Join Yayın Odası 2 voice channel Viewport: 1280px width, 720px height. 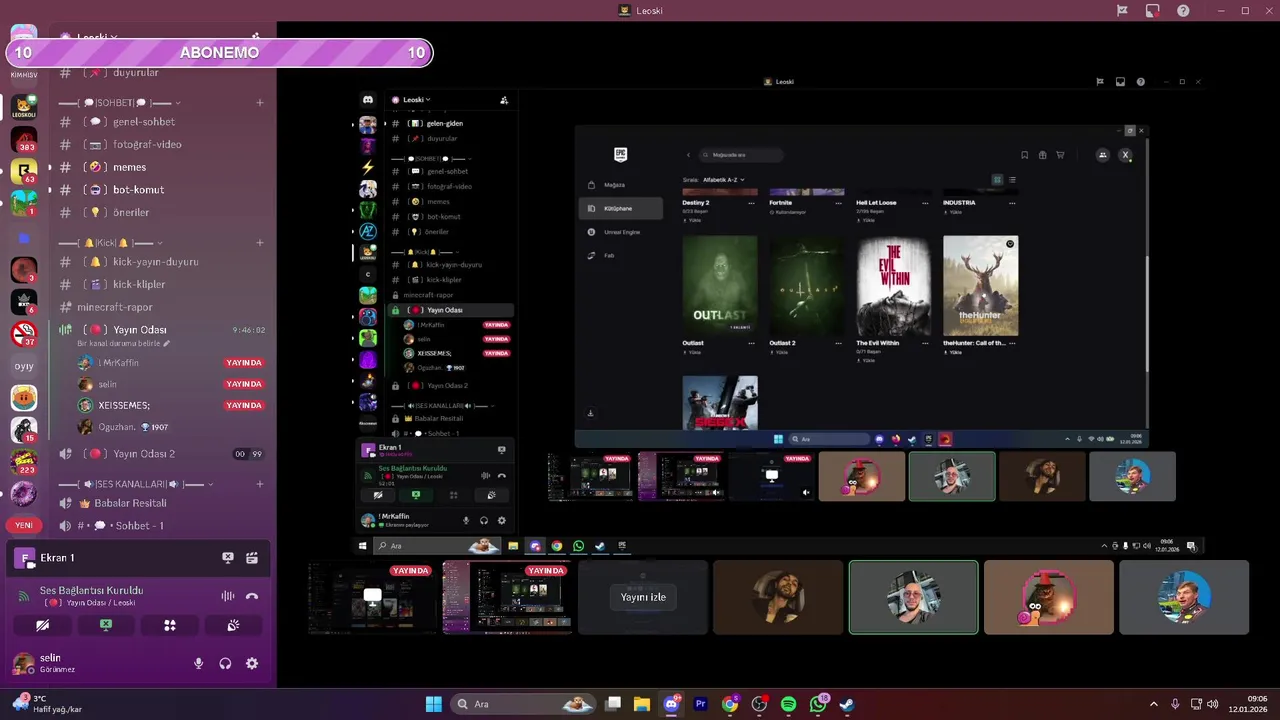pyautogui.click(x=160, y=454)
